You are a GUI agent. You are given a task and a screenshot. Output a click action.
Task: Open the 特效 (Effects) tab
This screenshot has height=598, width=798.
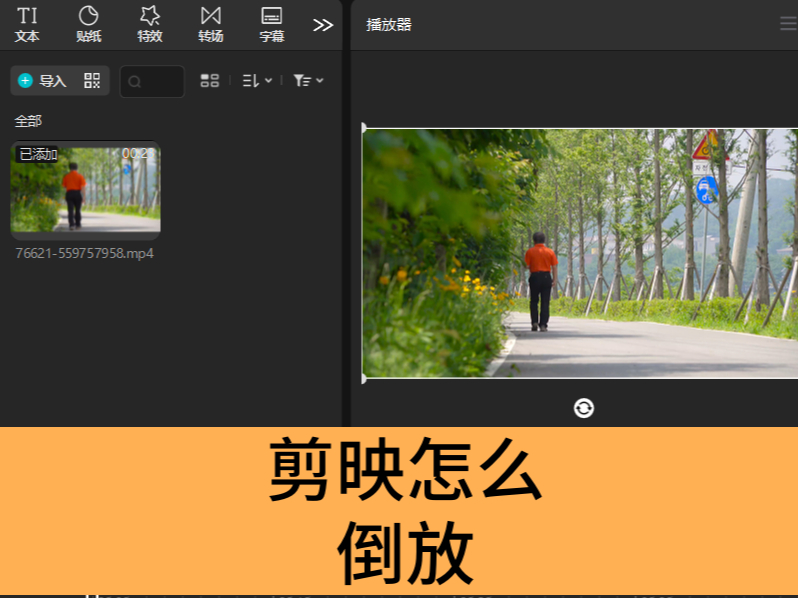click(150, 24)
